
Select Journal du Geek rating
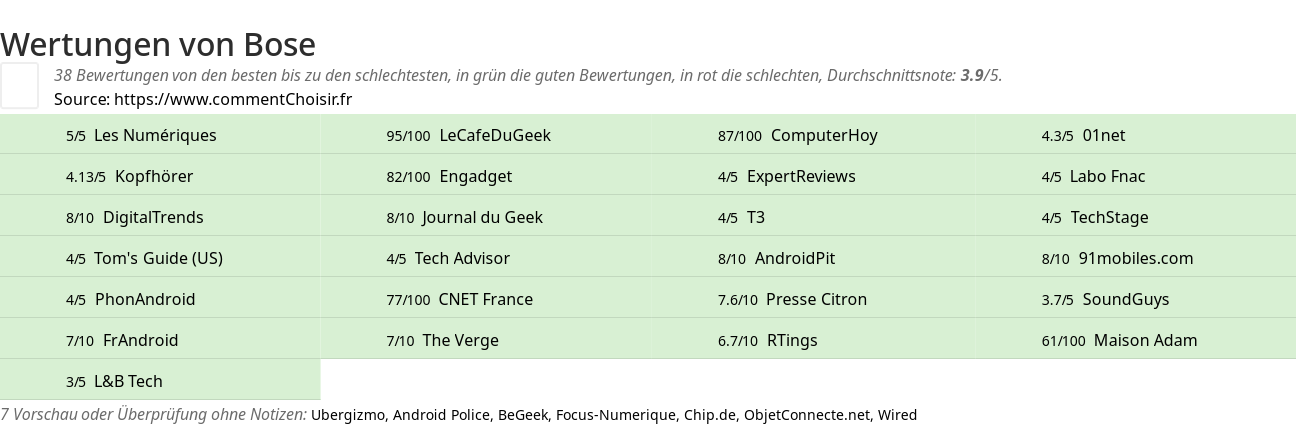(x=483, y=217)
